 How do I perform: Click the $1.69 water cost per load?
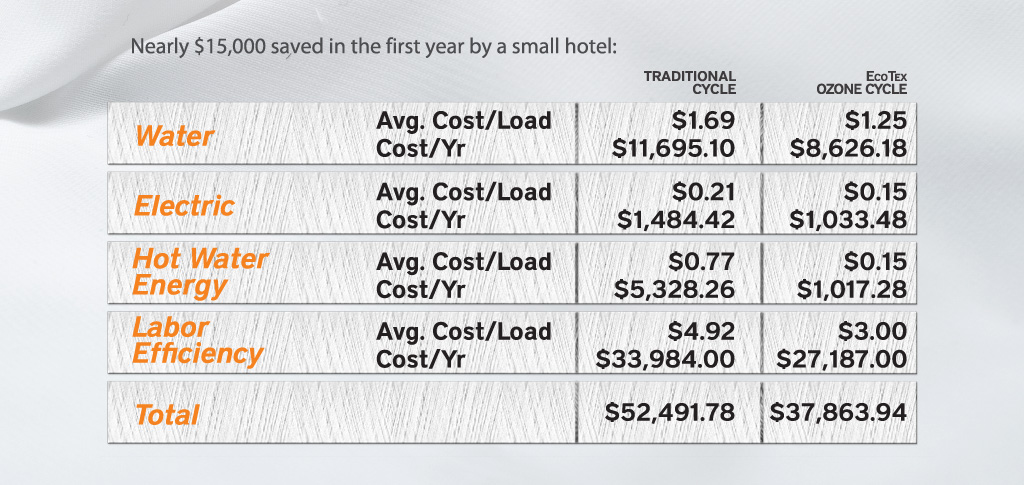pyautogui.click(x=704, y=121)
